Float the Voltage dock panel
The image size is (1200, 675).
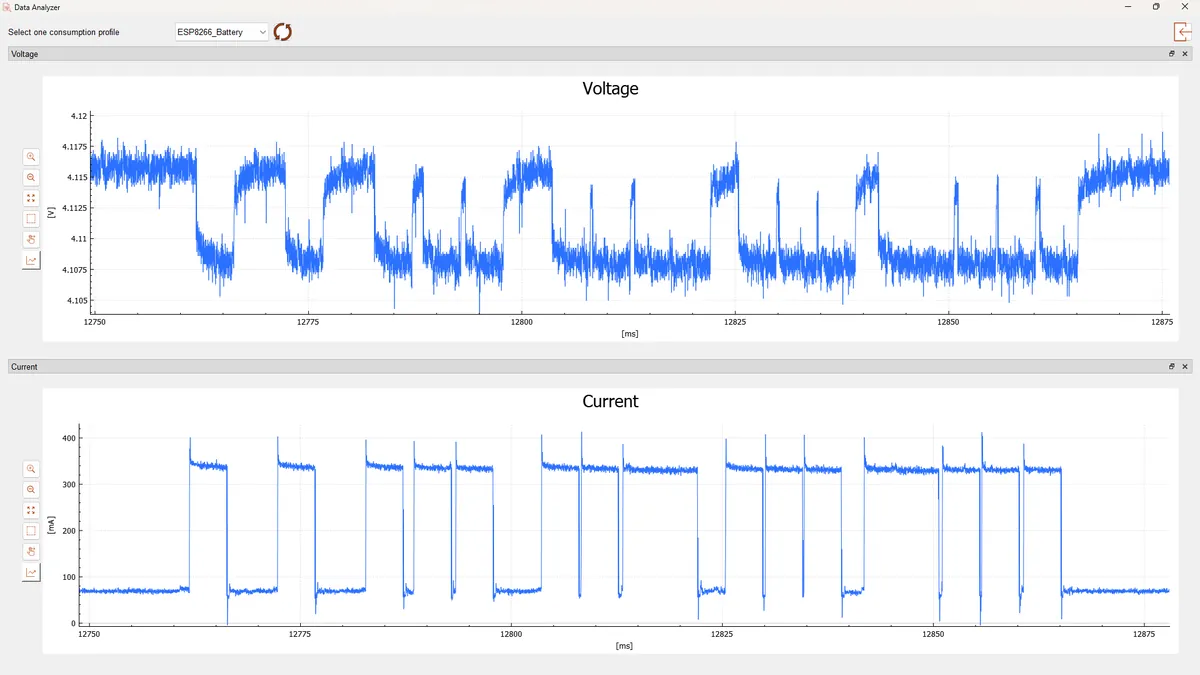pyautogui.click(x=1172, y=54)
